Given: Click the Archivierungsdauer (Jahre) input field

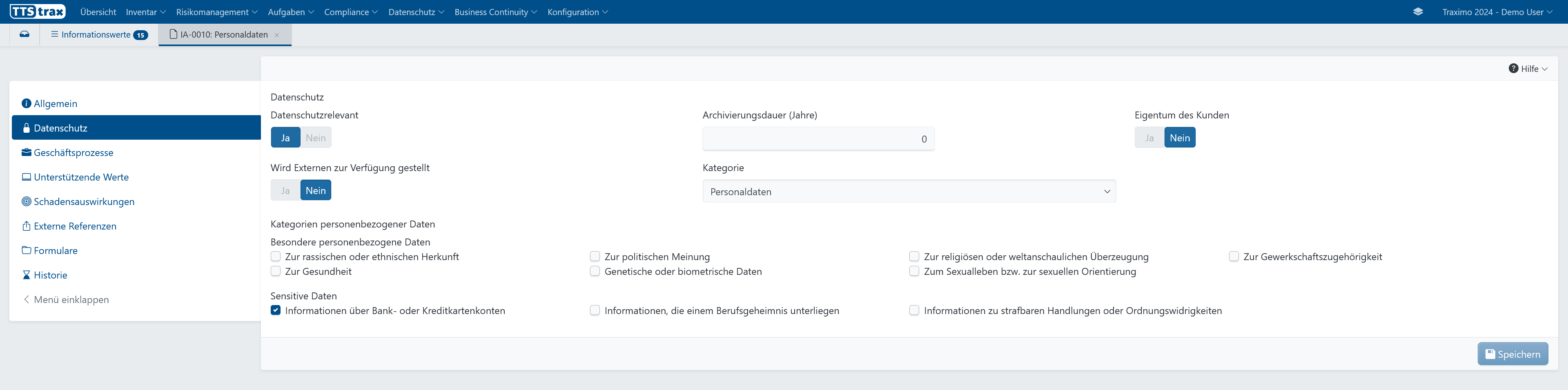Looking at the screenshot, I should coord(818,139).
